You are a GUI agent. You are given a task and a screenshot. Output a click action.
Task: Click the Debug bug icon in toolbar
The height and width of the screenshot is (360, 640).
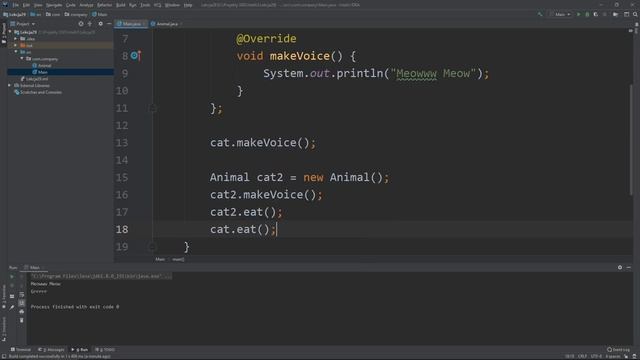coord(587,14)
